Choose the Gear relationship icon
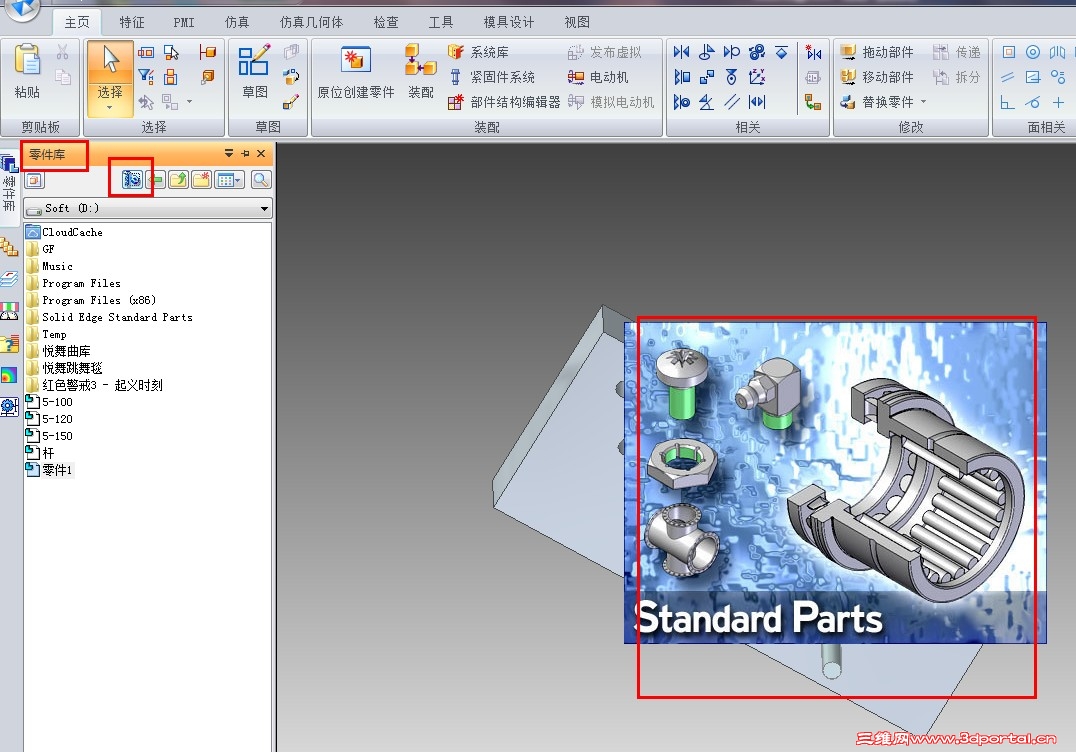This screenshot has width=1076, height=752. coord(757,52)
